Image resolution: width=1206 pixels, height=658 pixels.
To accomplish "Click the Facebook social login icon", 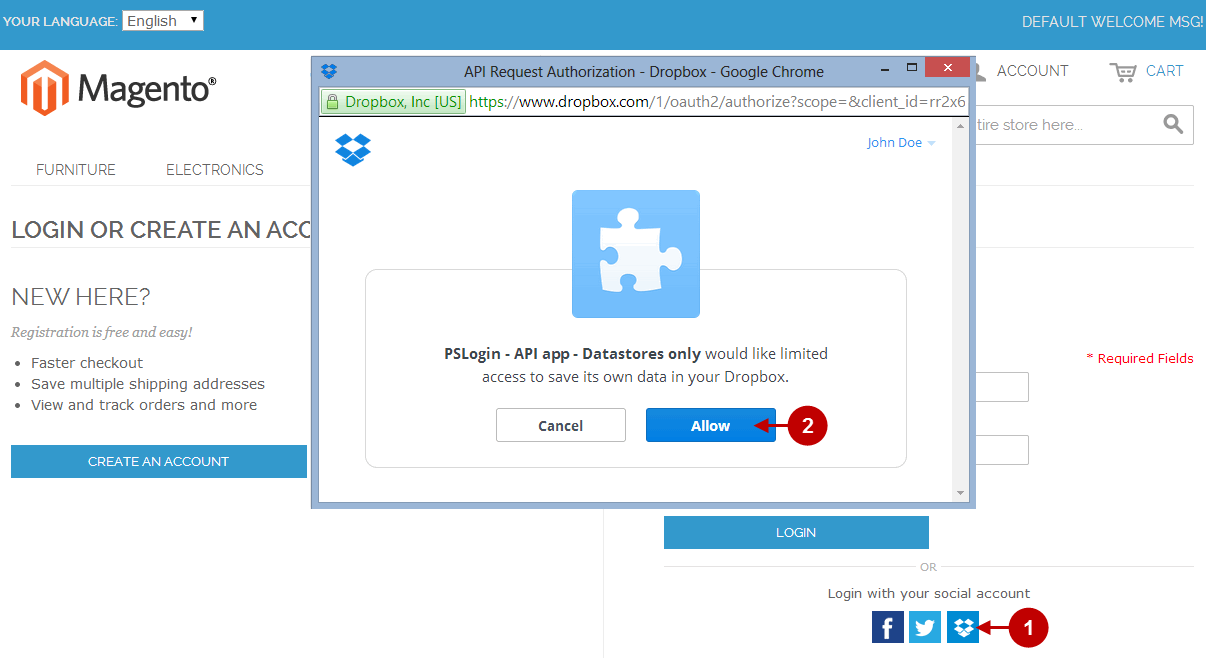I will 888,627.
